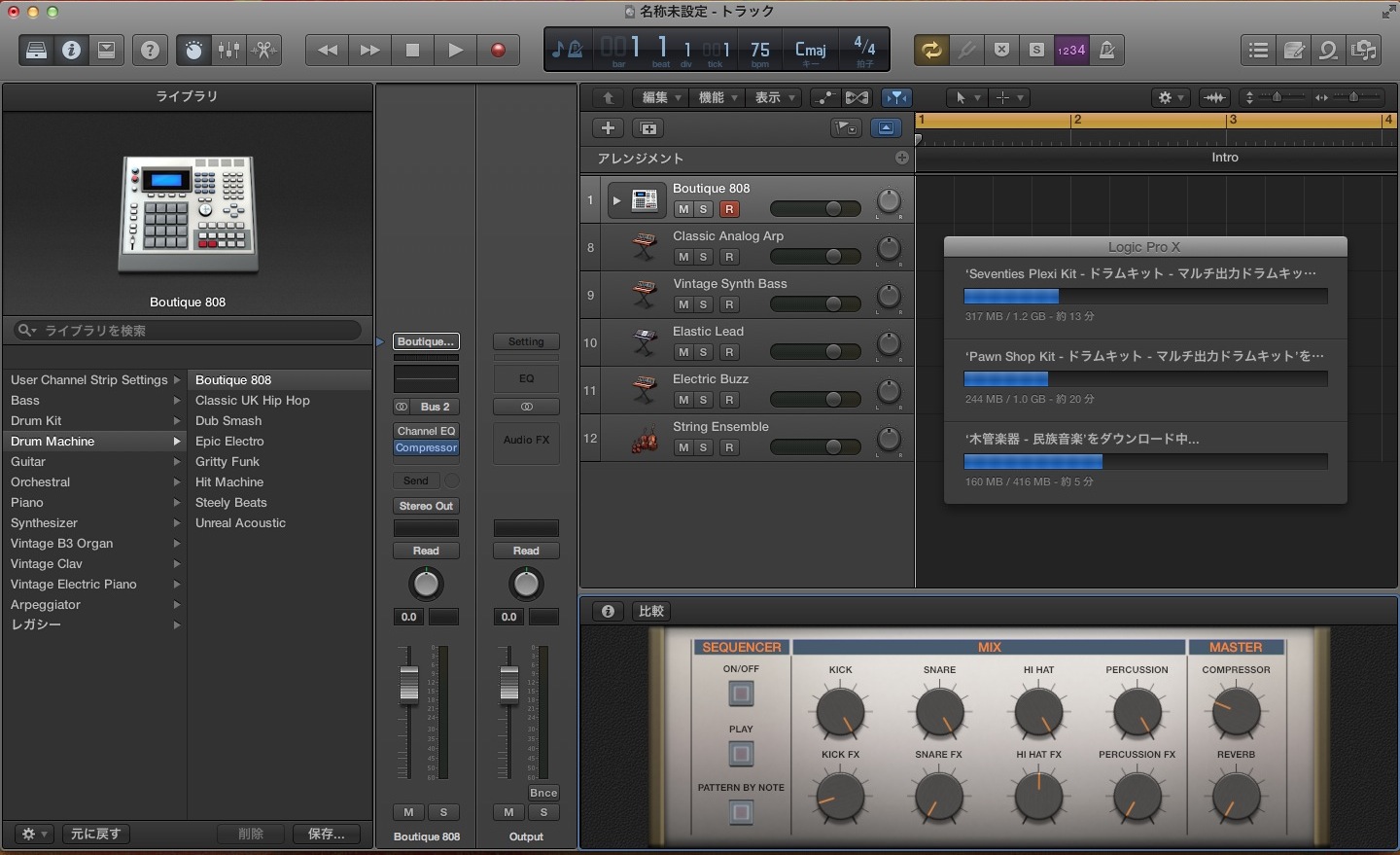Image resolution: width=1400 pixels, height=855 pixels.
Task: Click the red Record button
Action: point(499,51)
